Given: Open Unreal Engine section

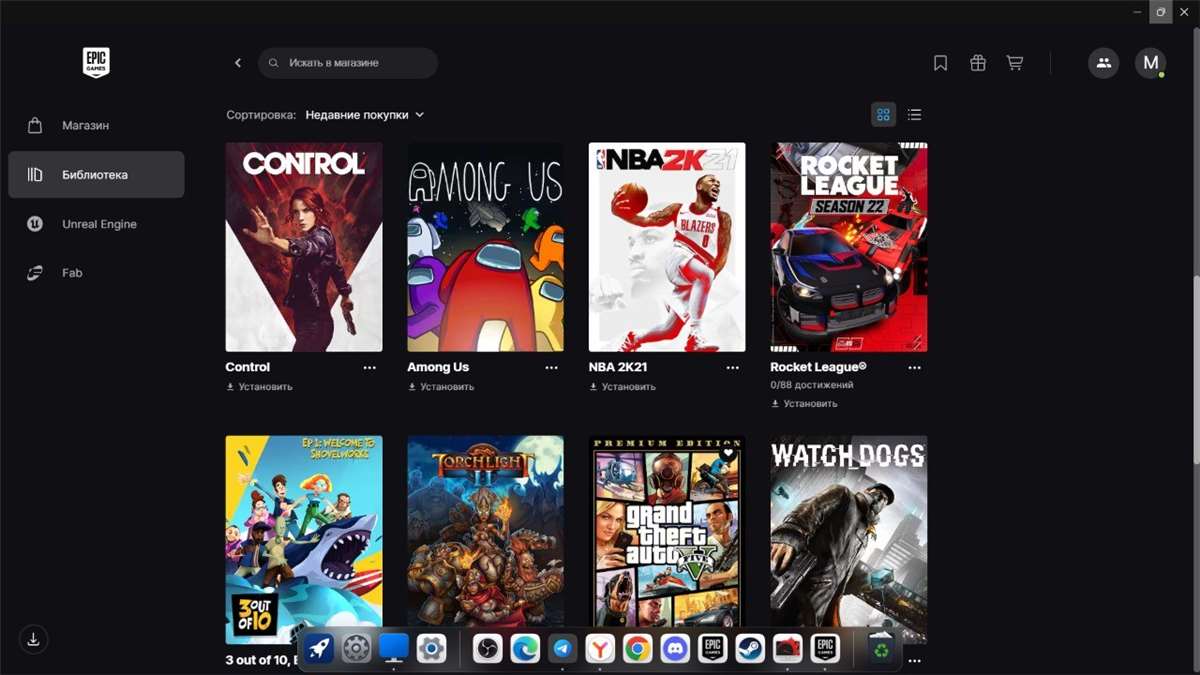Looking at the screenshot, I should point(96,224).
